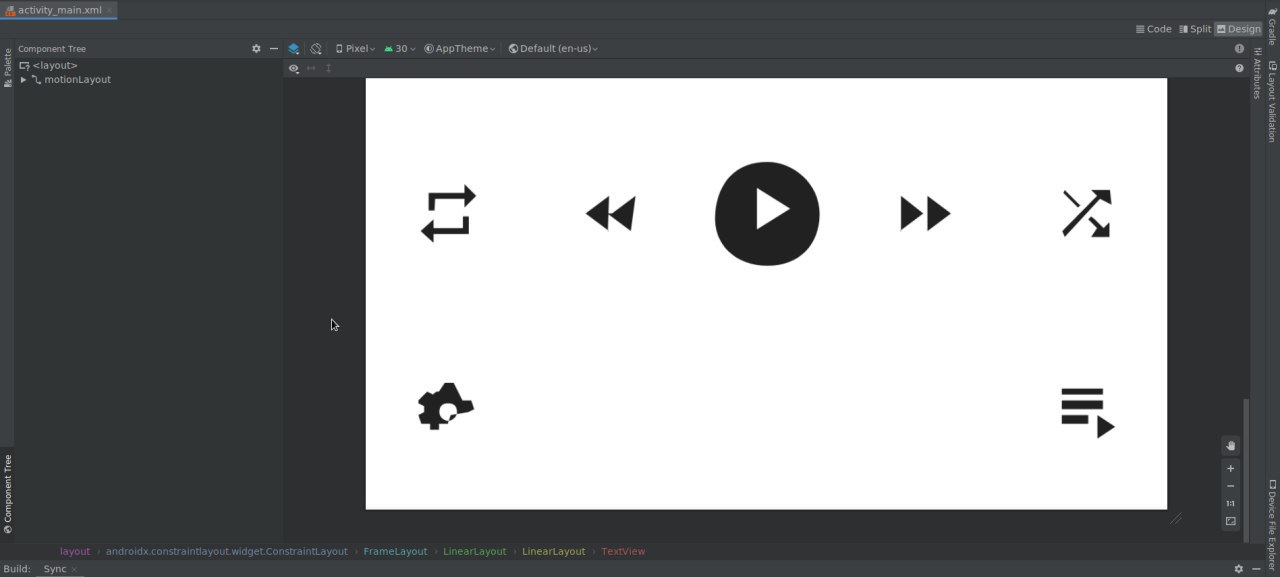Open Component Tree settings gear
This screenshot has width=1280, height=577.
(x=256, y=48)
